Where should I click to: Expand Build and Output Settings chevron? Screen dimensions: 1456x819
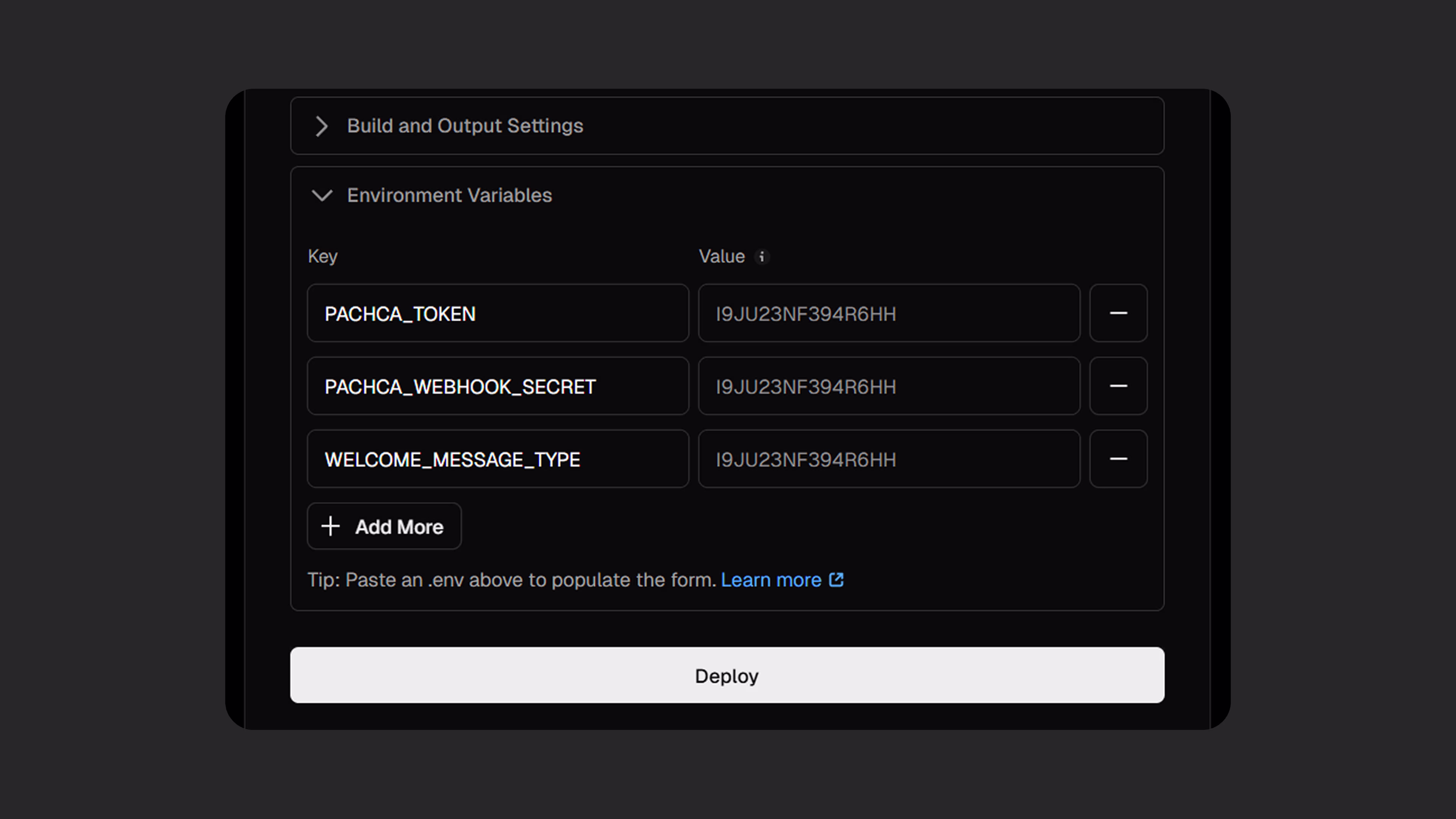coord(322,126)
